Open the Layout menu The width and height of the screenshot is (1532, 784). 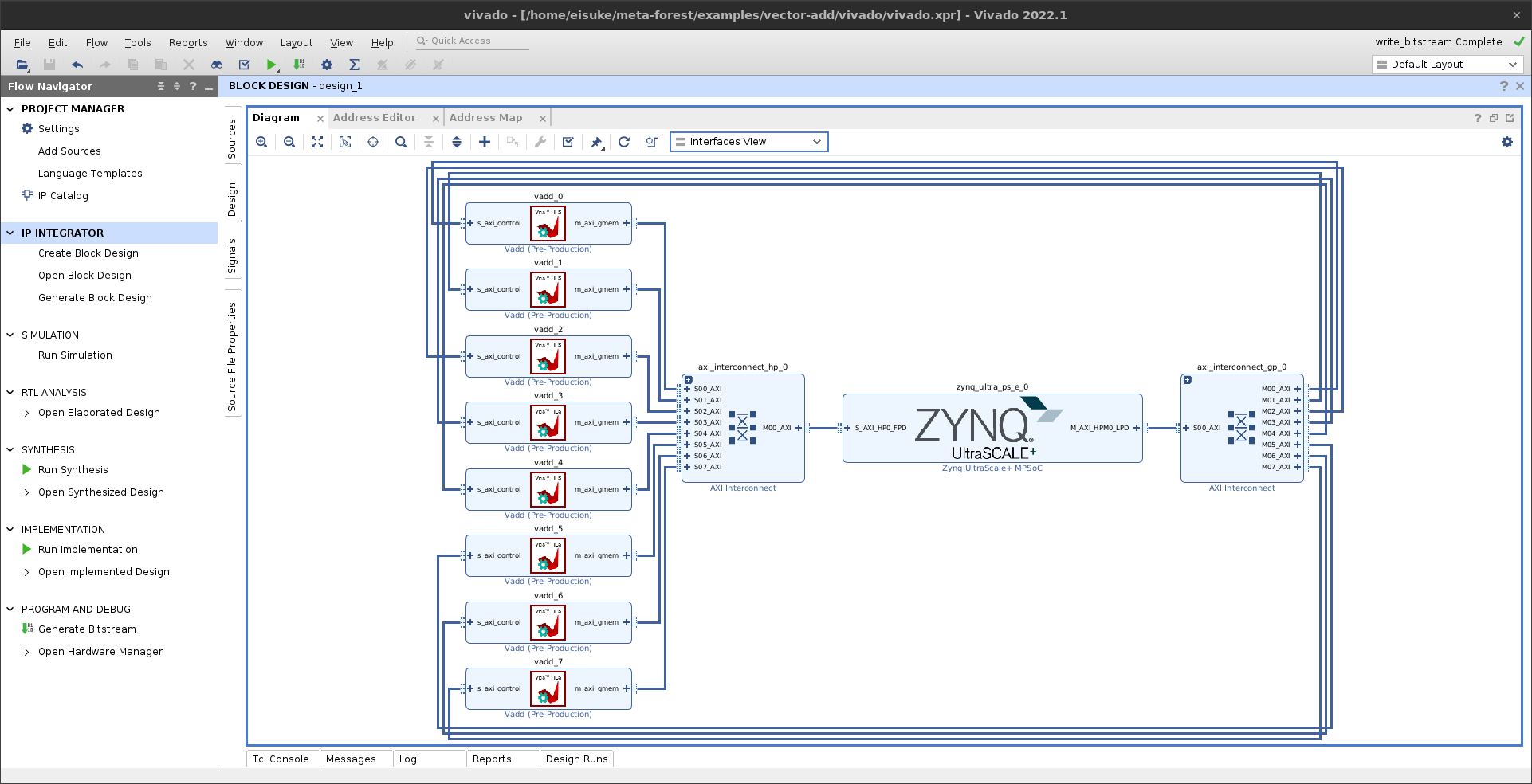pos(297,43)
